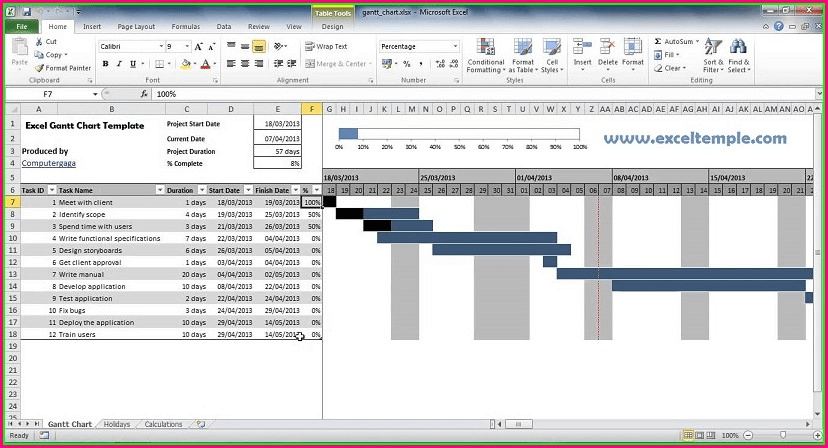Click Increase Font Size icon
828x448 pixels.
[x=199, y=46]
